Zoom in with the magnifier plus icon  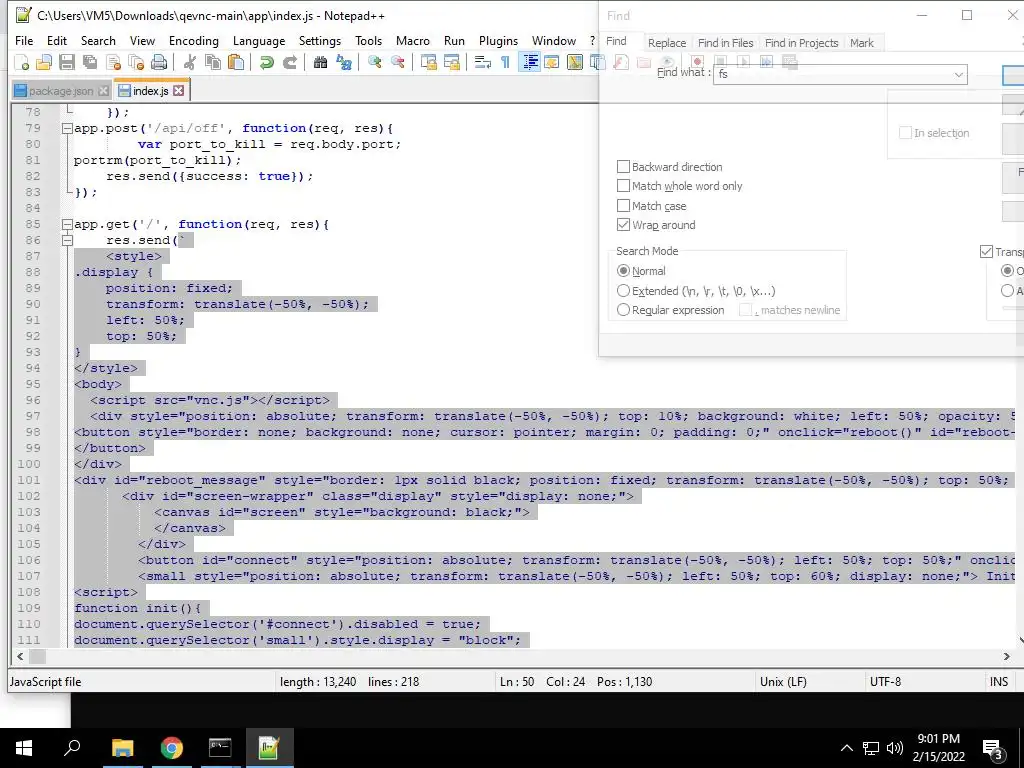pyautogui.click(x=374, y=63)
